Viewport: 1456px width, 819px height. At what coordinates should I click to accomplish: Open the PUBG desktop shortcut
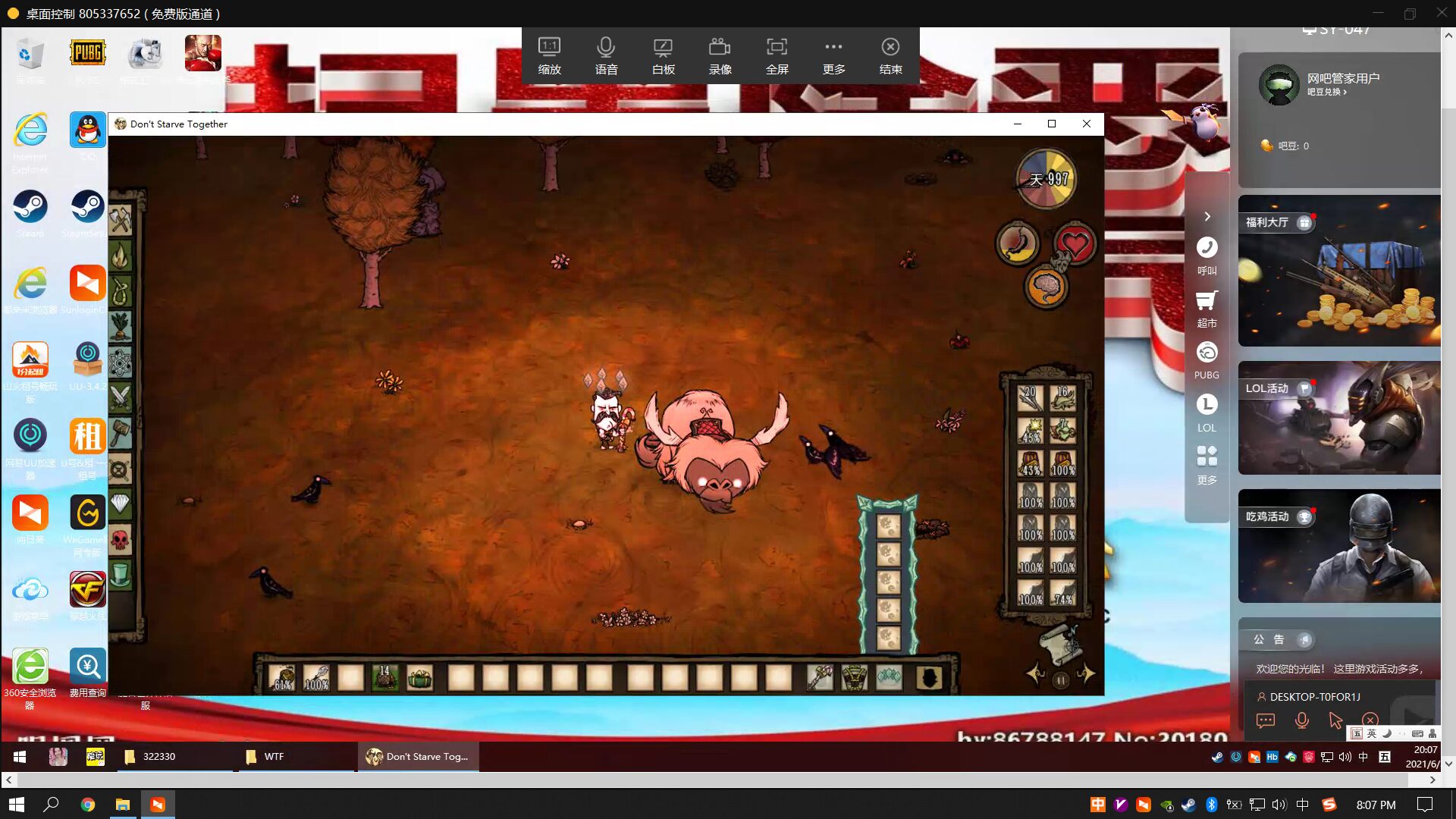(x=87, y=59)
